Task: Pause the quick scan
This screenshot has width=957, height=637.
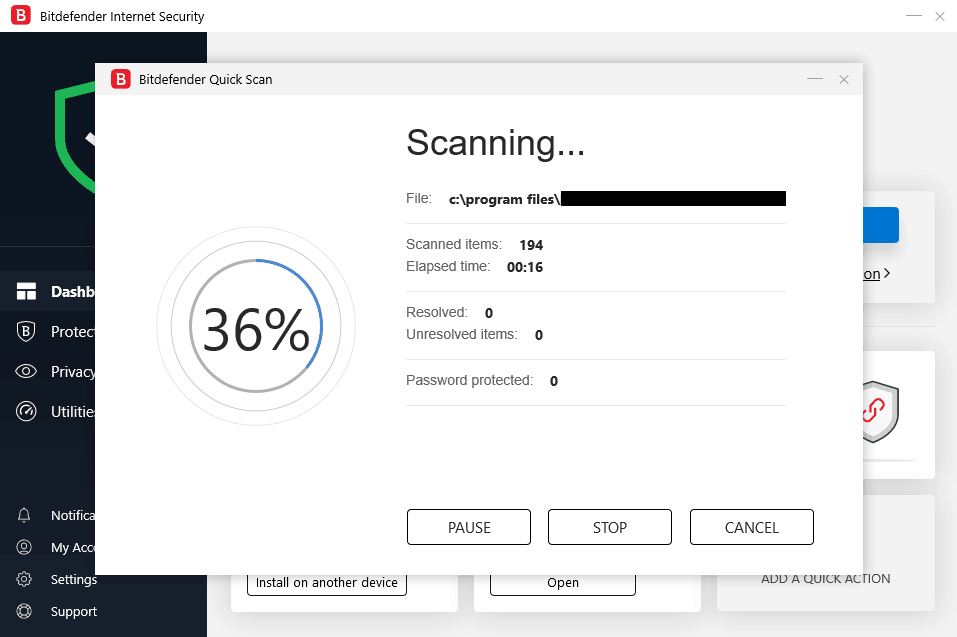Action: point(468,527)
